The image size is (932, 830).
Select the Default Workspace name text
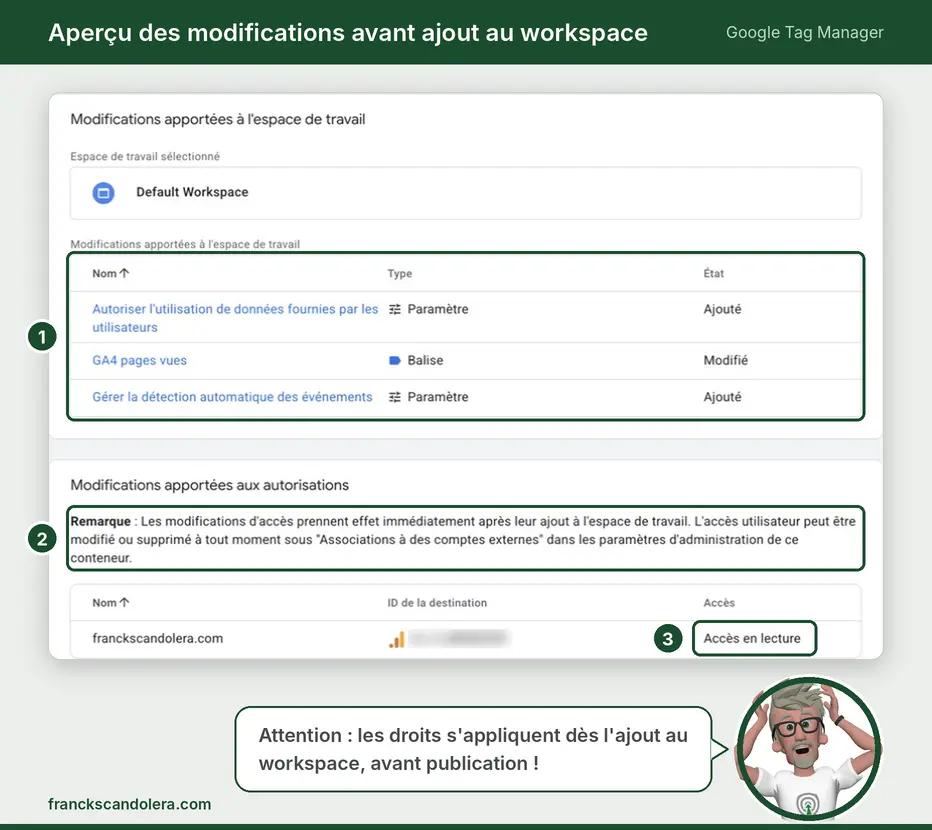pyautogui.click(x=192, y=192)
